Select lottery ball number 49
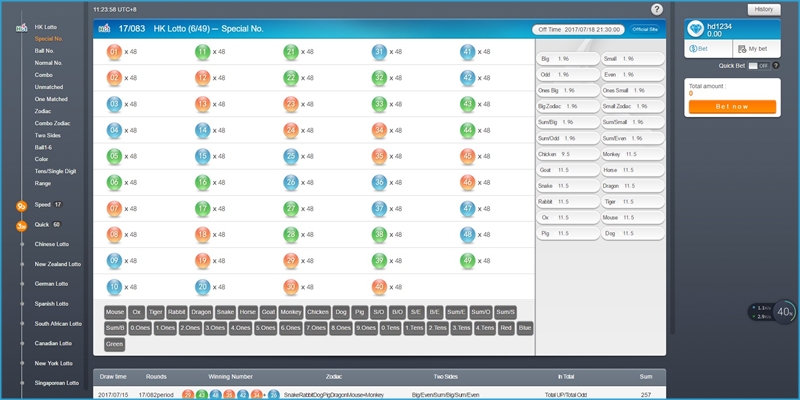The width and height of the screenshot is (800, 400). (x=467, y=260)
